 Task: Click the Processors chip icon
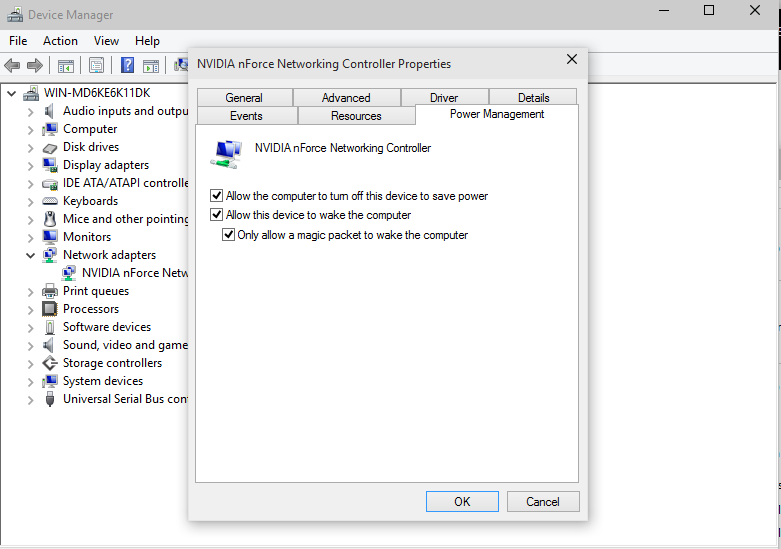click(x=50, y=309)
